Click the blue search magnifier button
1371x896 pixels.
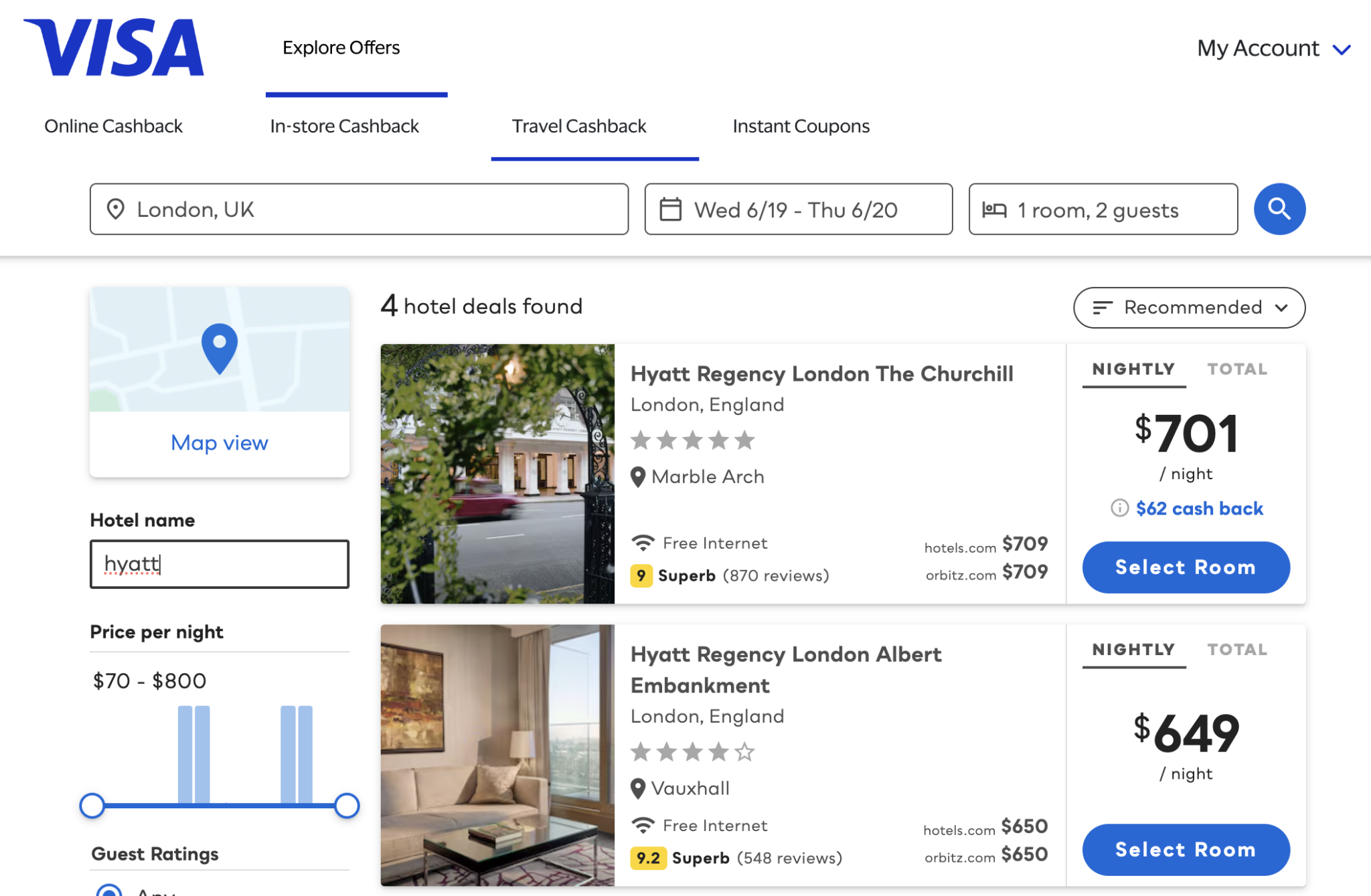tap(1279, 209)
